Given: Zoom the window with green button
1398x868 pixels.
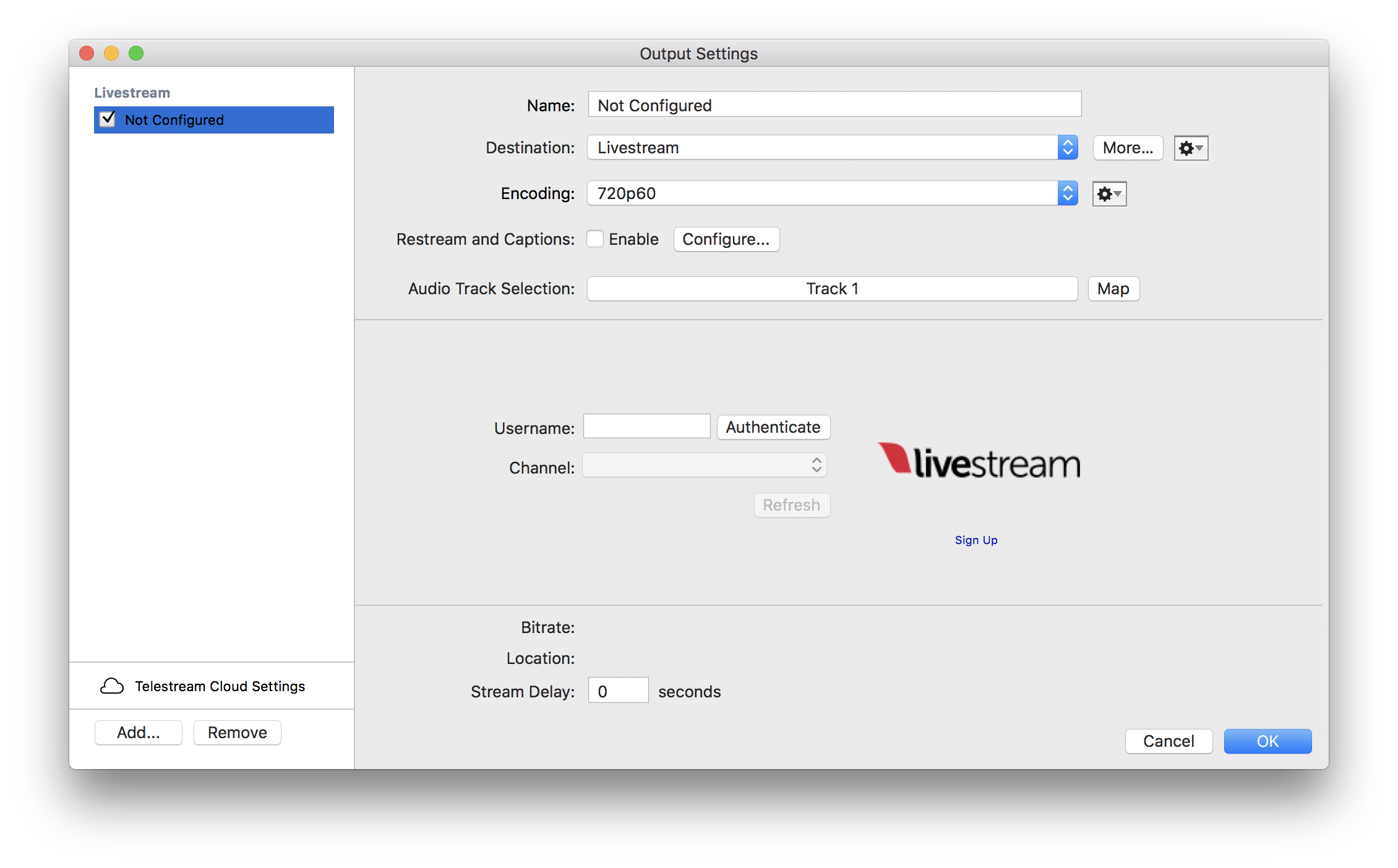Looking at the screenshot, I should (136, 53).
